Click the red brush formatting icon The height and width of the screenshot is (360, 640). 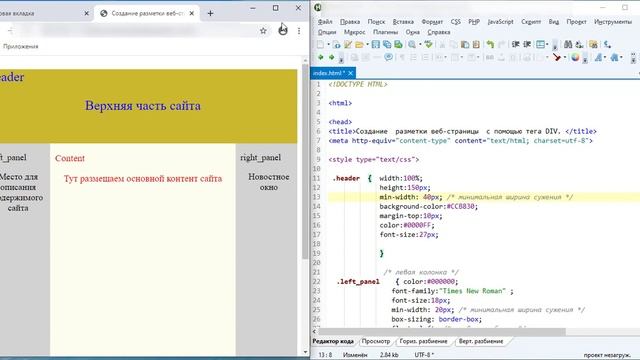(556, 57)
